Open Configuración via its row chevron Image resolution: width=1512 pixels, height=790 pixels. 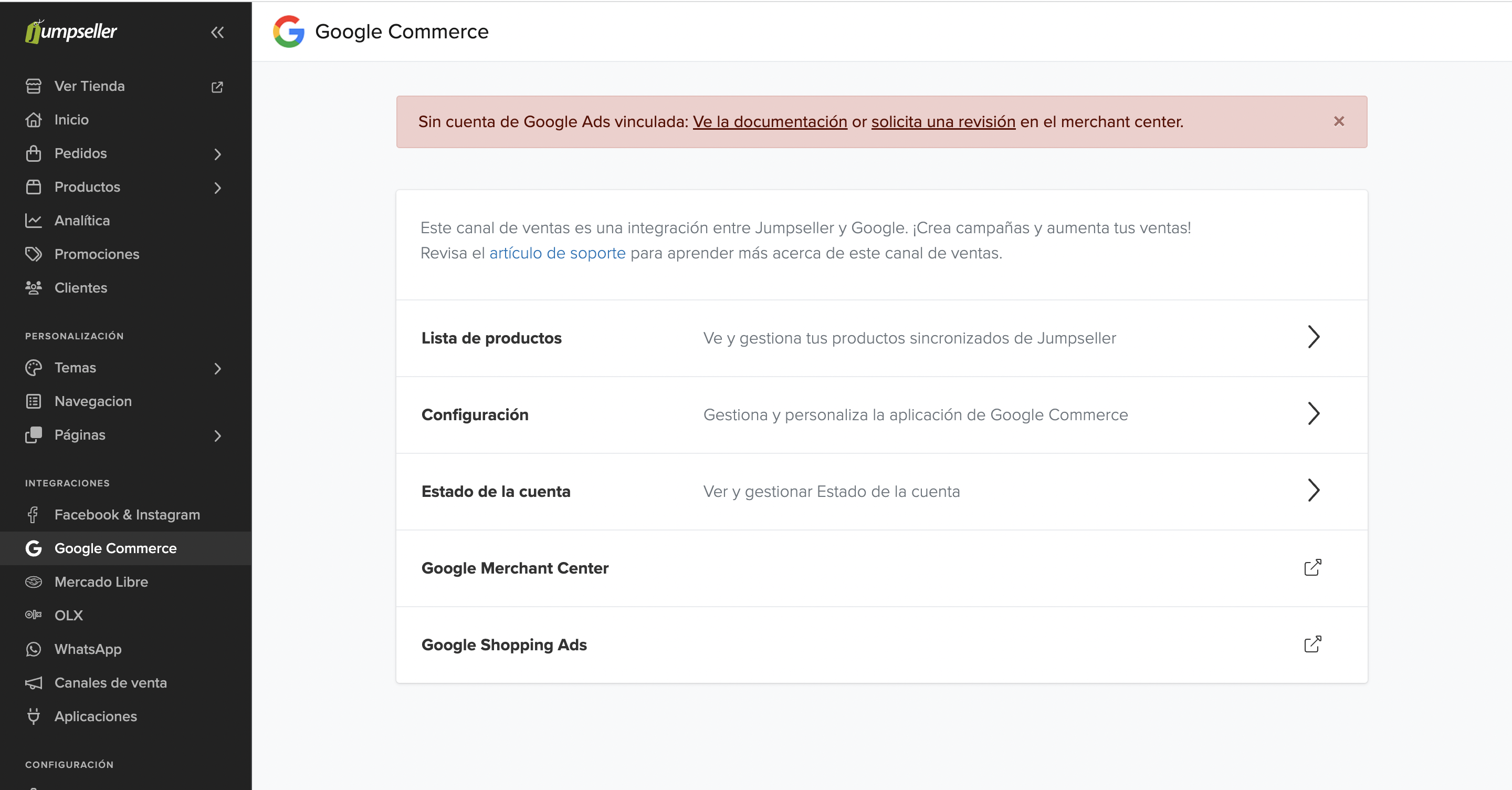(x=1314, y=414)
